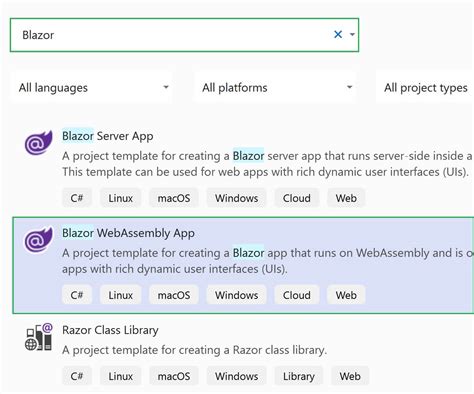Select the Razor Class Library title
The image size is (474, 394).
click(x=110, y=330)
